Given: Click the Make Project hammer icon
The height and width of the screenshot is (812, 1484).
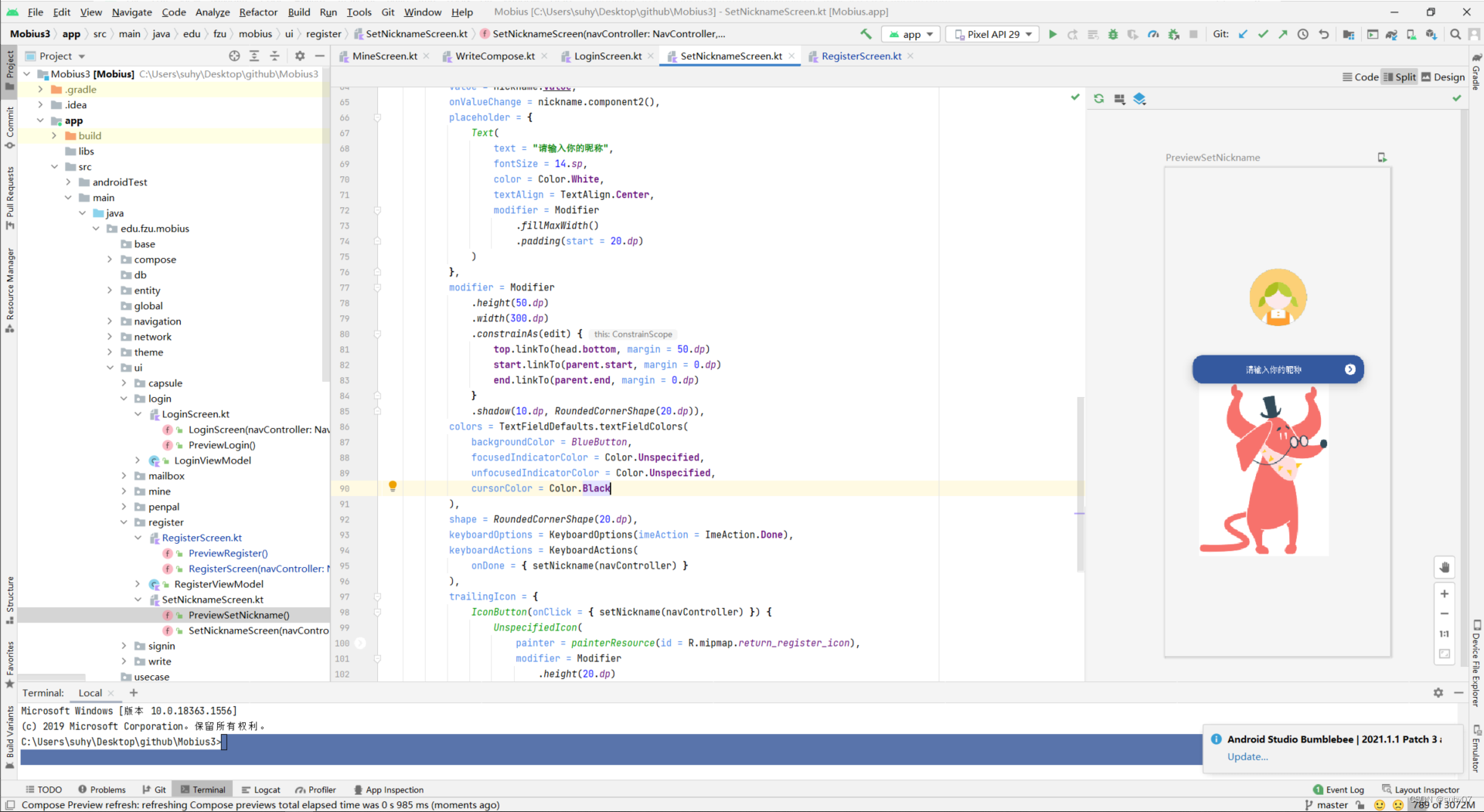Looking at the screenshot, I should click(x=866, y=34).
